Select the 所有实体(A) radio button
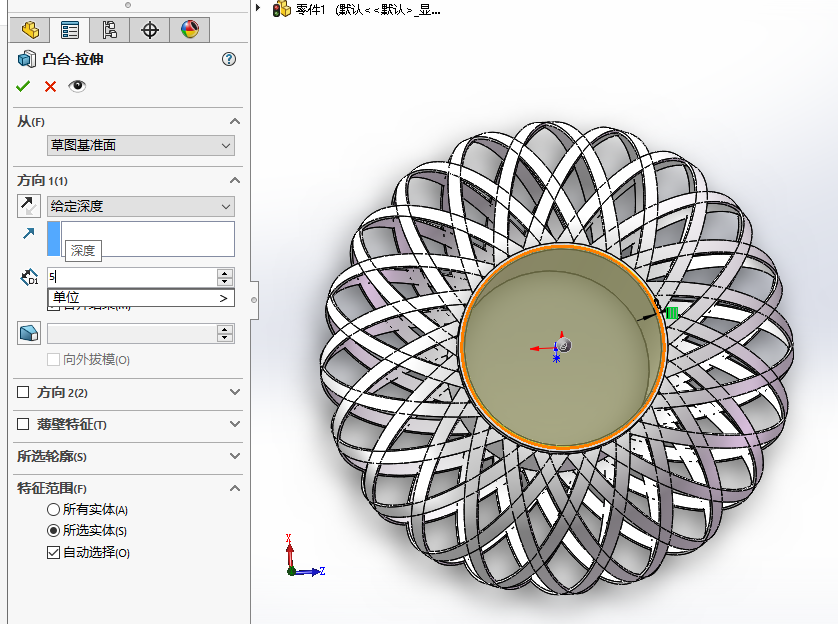Image resolution: width=838 pixels, height=624 pixels. coord(53,510)
